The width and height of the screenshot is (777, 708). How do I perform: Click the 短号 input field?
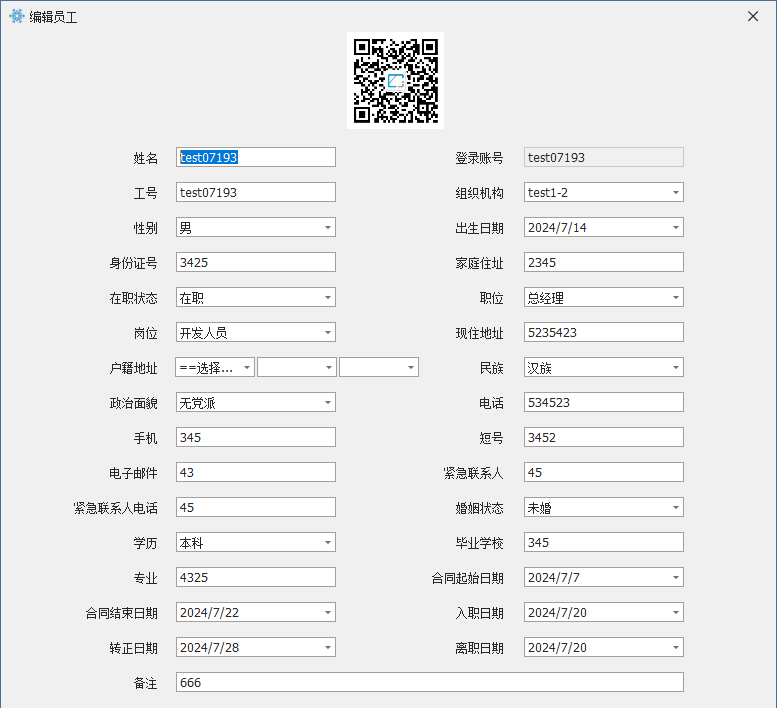click(604, 437)
